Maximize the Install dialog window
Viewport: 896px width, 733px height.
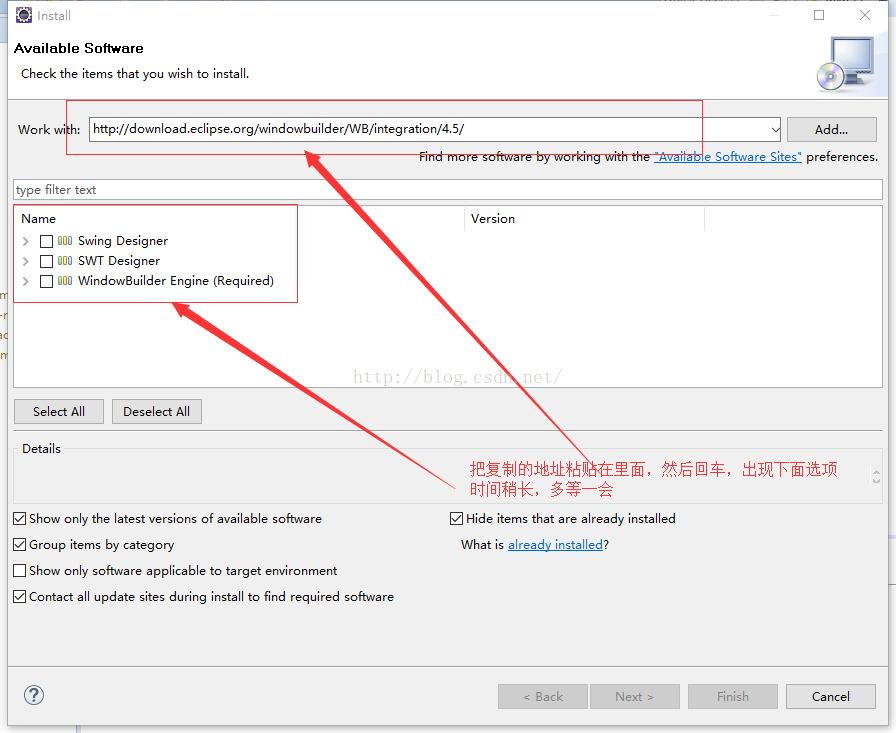click(819, 15)
